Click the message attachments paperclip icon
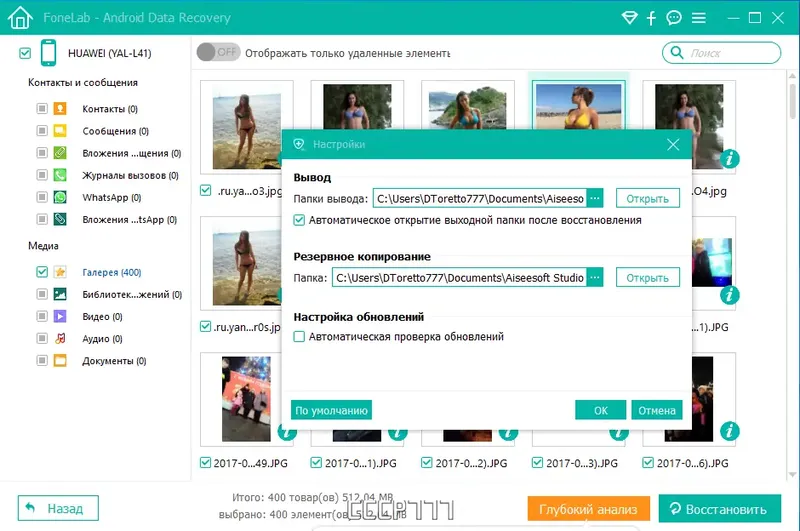Screen dimensions: 800x531 point(60,153)
